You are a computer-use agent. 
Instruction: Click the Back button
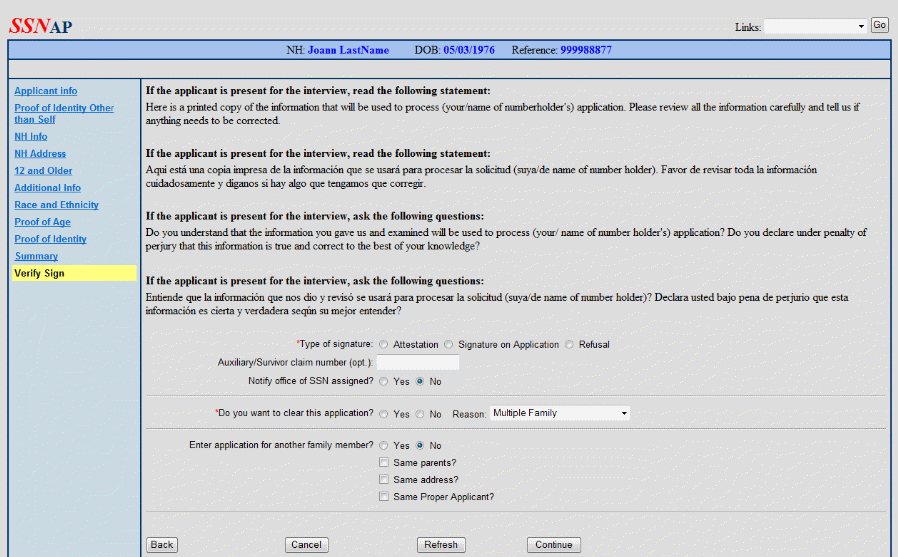click(x=162, y=545)
